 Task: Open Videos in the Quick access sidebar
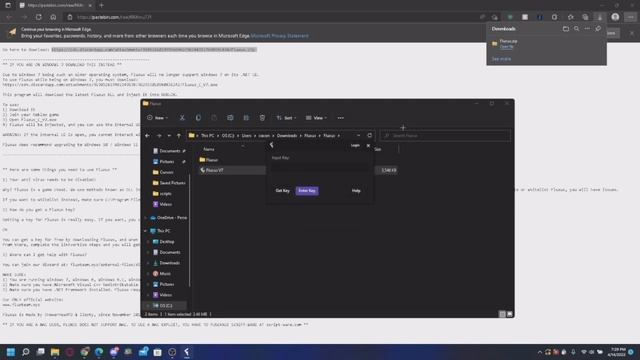(162, 204)
